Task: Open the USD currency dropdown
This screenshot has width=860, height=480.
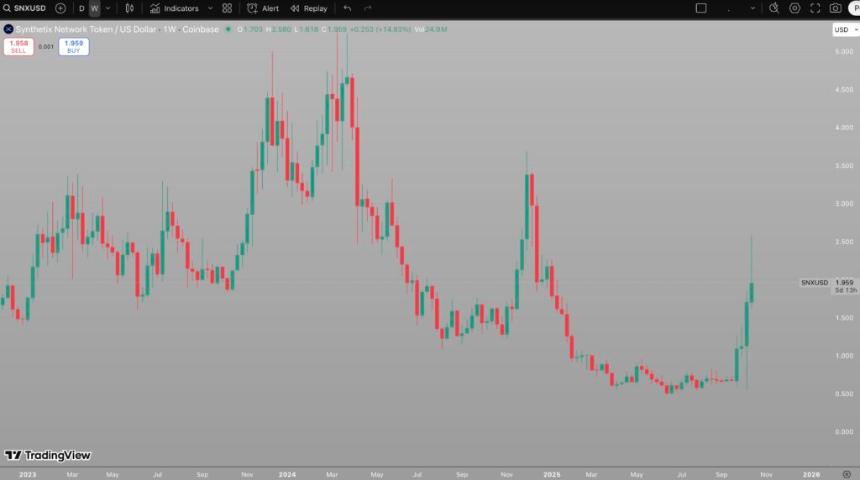Action: (843, 30)
